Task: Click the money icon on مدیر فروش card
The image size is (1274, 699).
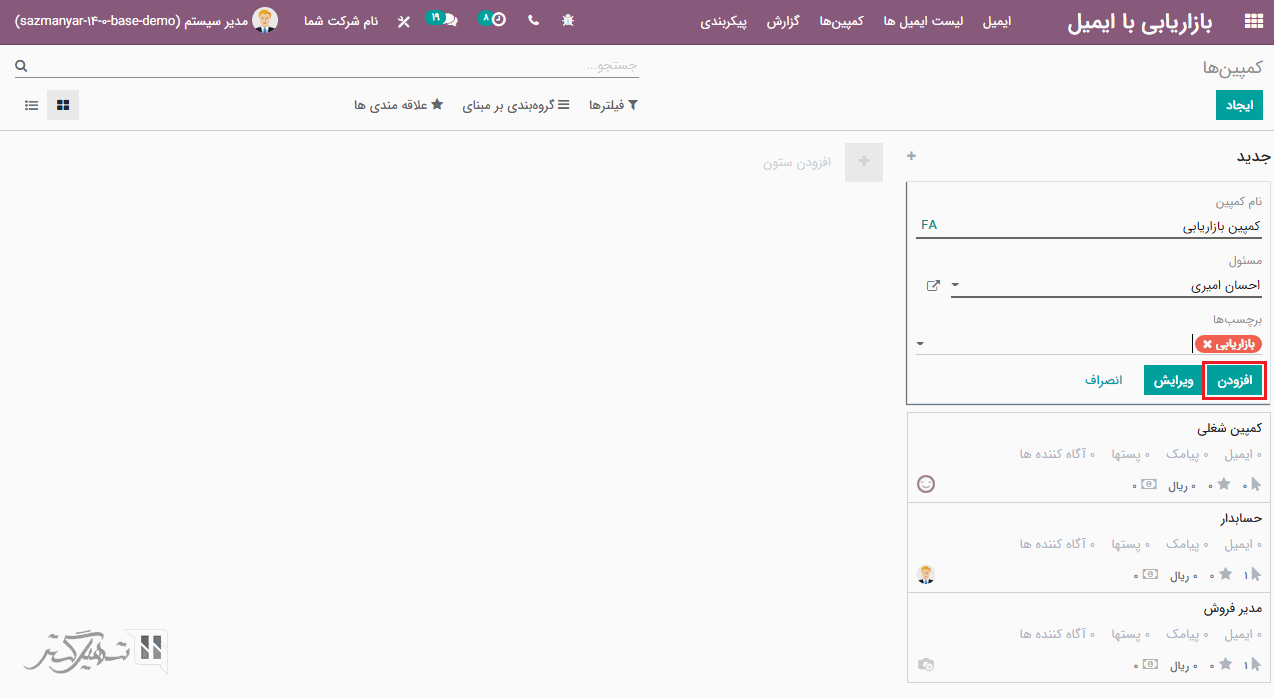Action: tap(1150, 664)
